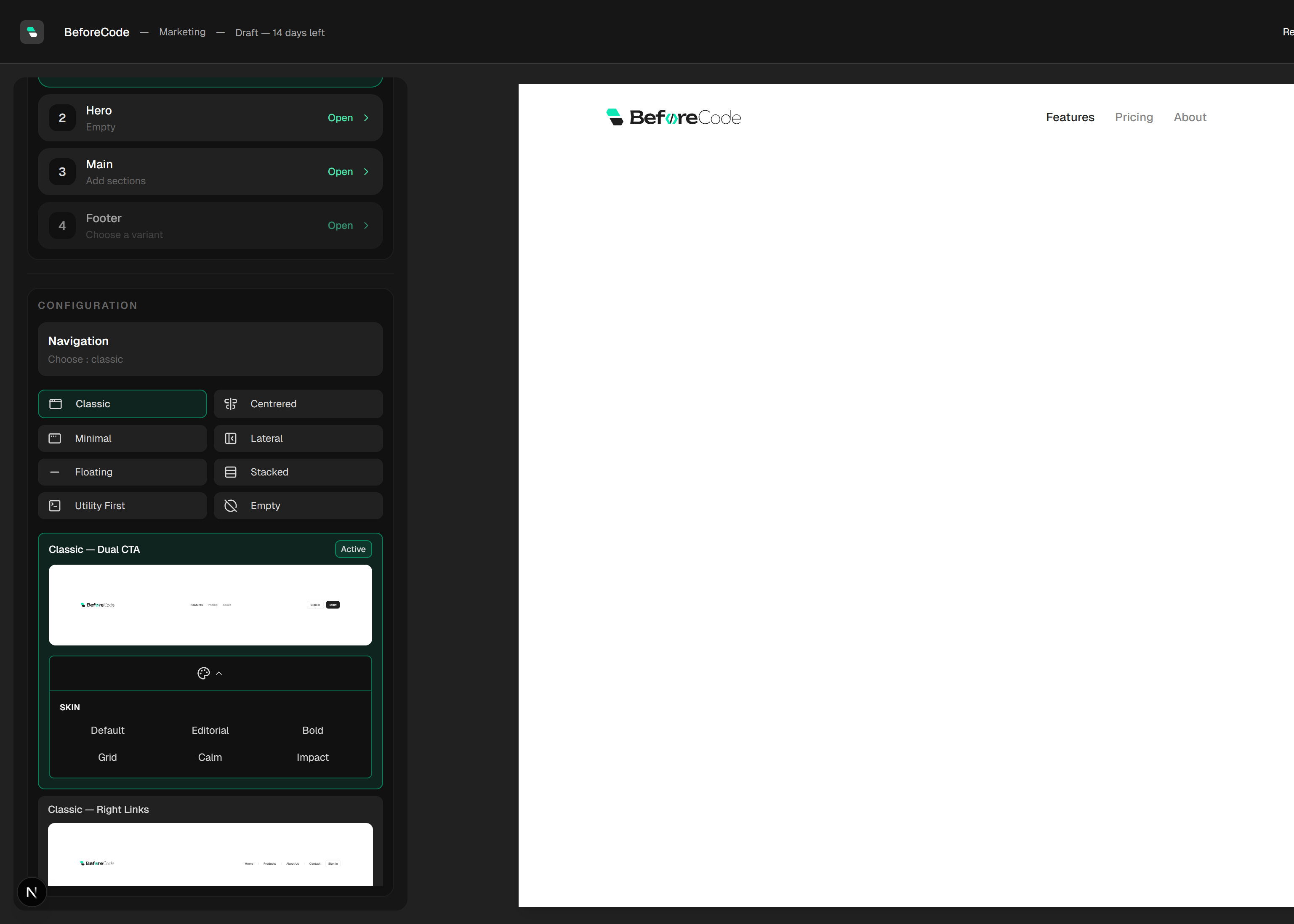Choose the Bold skin
The image size is (1294, 924).
(x=312, y=730)
